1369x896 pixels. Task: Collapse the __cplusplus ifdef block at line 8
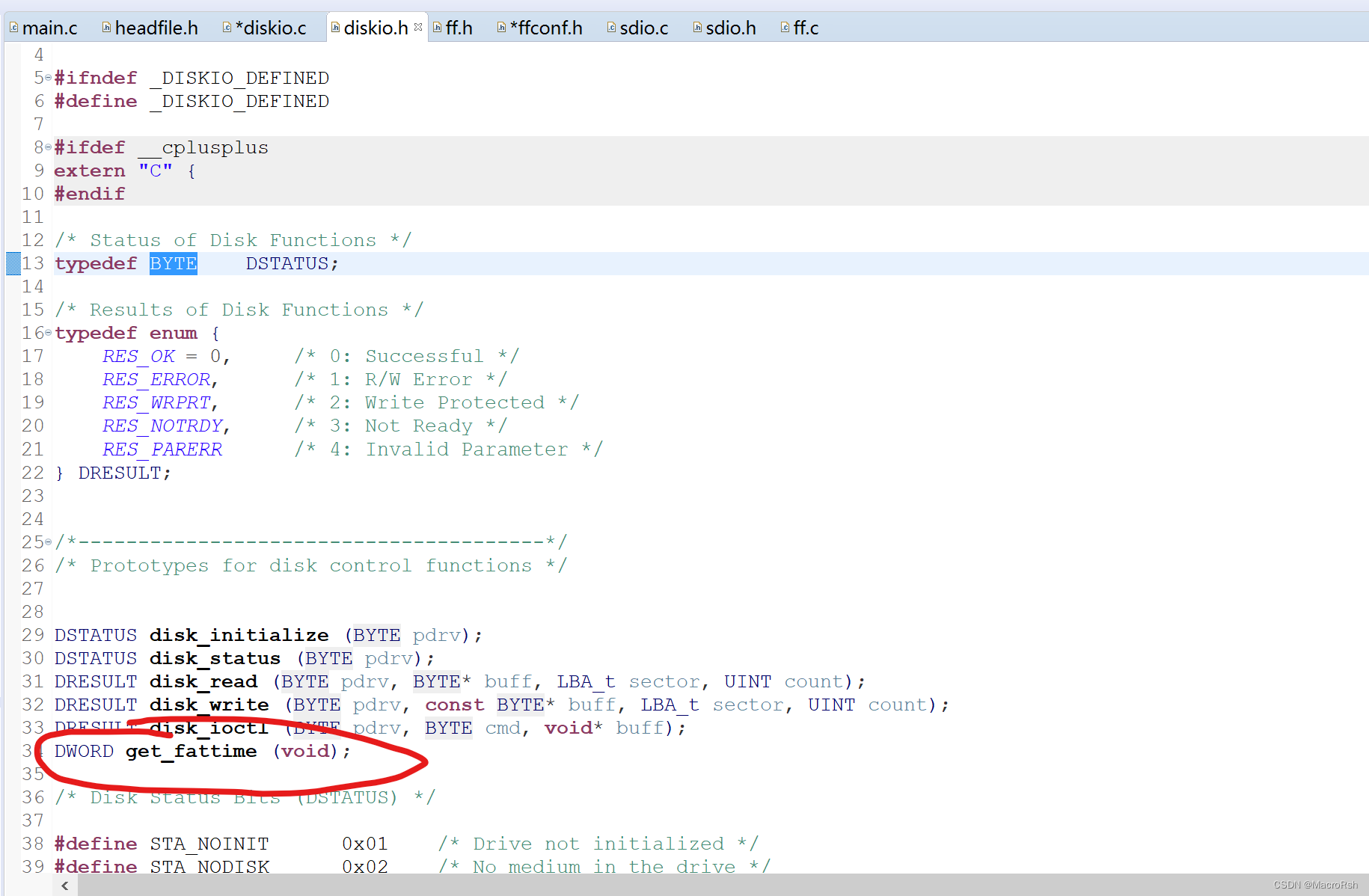pos(48,147)
